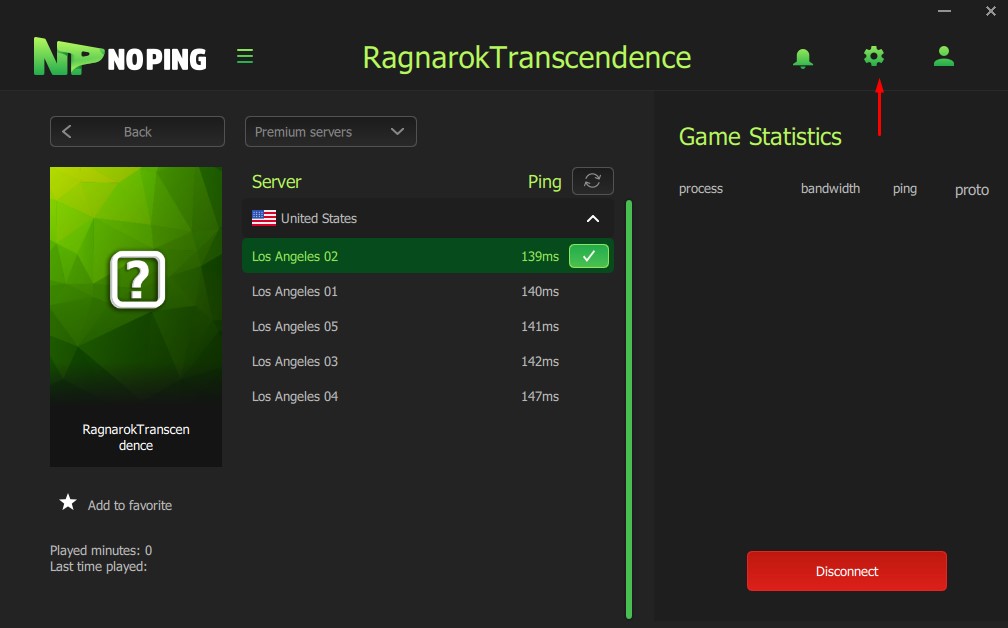Select the Los Angeles 03 server

[428, 361]
